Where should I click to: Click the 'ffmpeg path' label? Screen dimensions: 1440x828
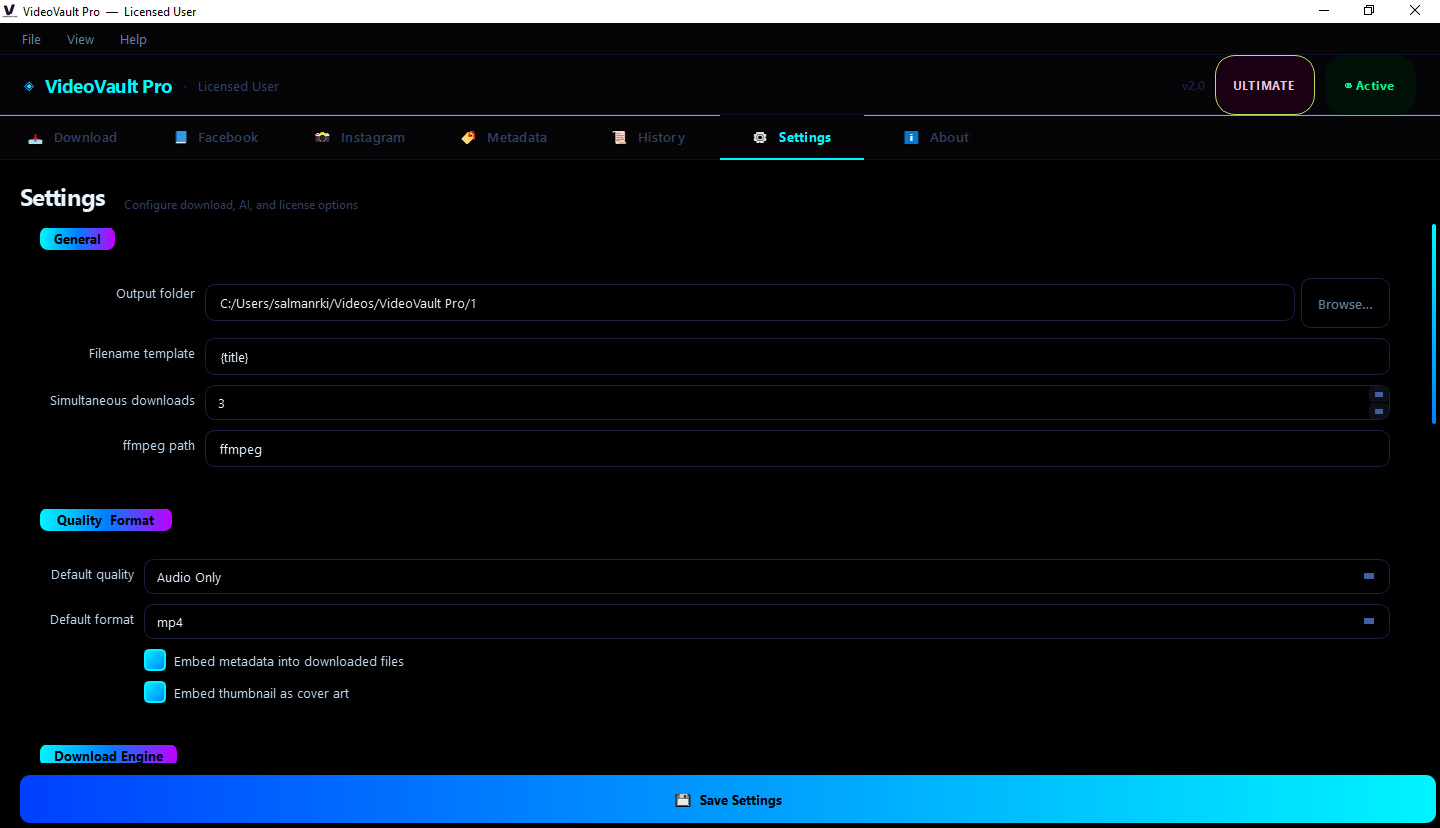pos(159,446)
